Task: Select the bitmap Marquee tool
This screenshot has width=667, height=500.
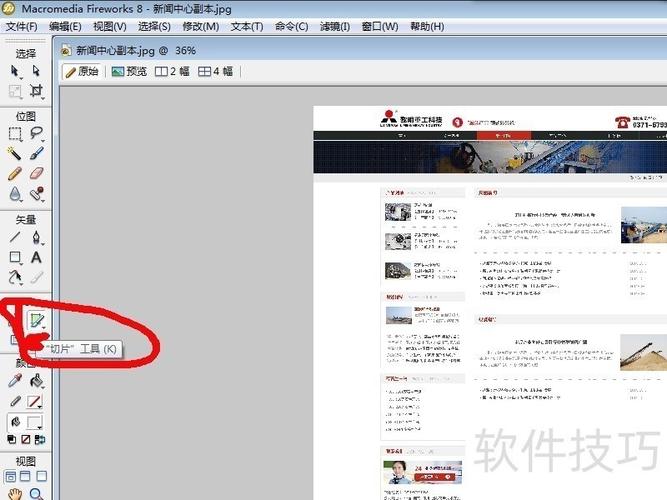Action: [15, 134]
